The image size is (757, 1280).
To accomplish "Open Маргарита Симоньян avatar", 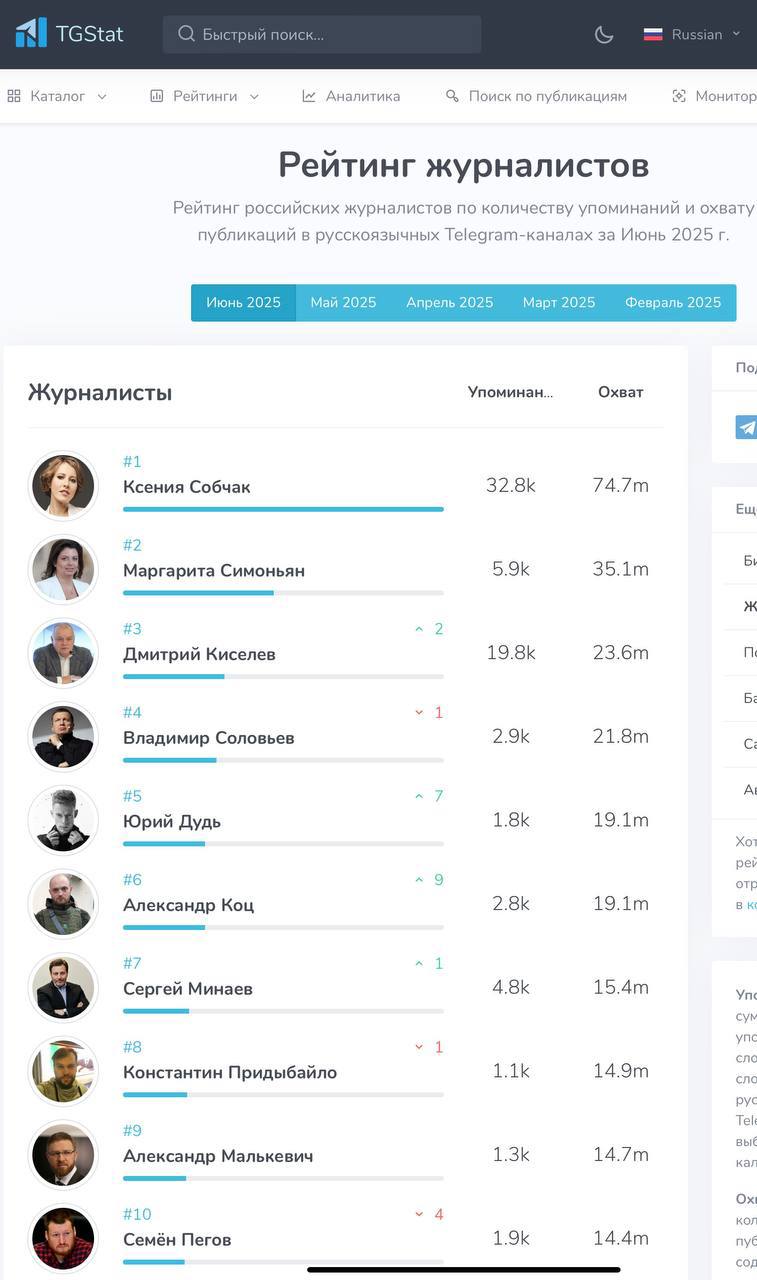I will click(x=63, y=569).
